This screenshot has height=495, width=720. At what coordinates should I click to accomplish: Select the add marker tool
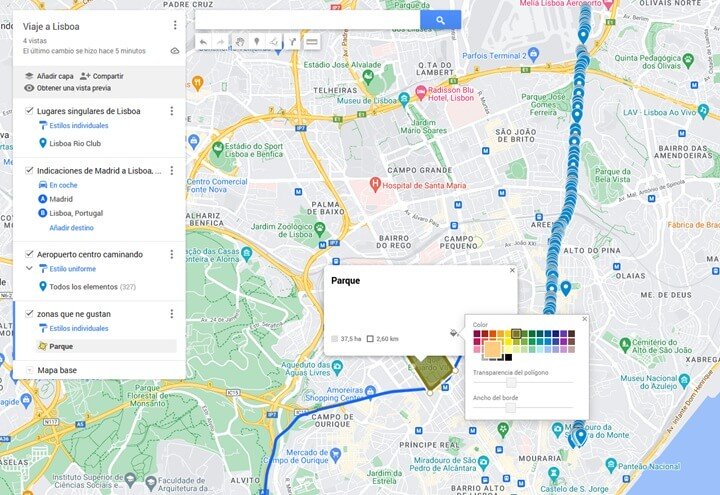(257, 42)
